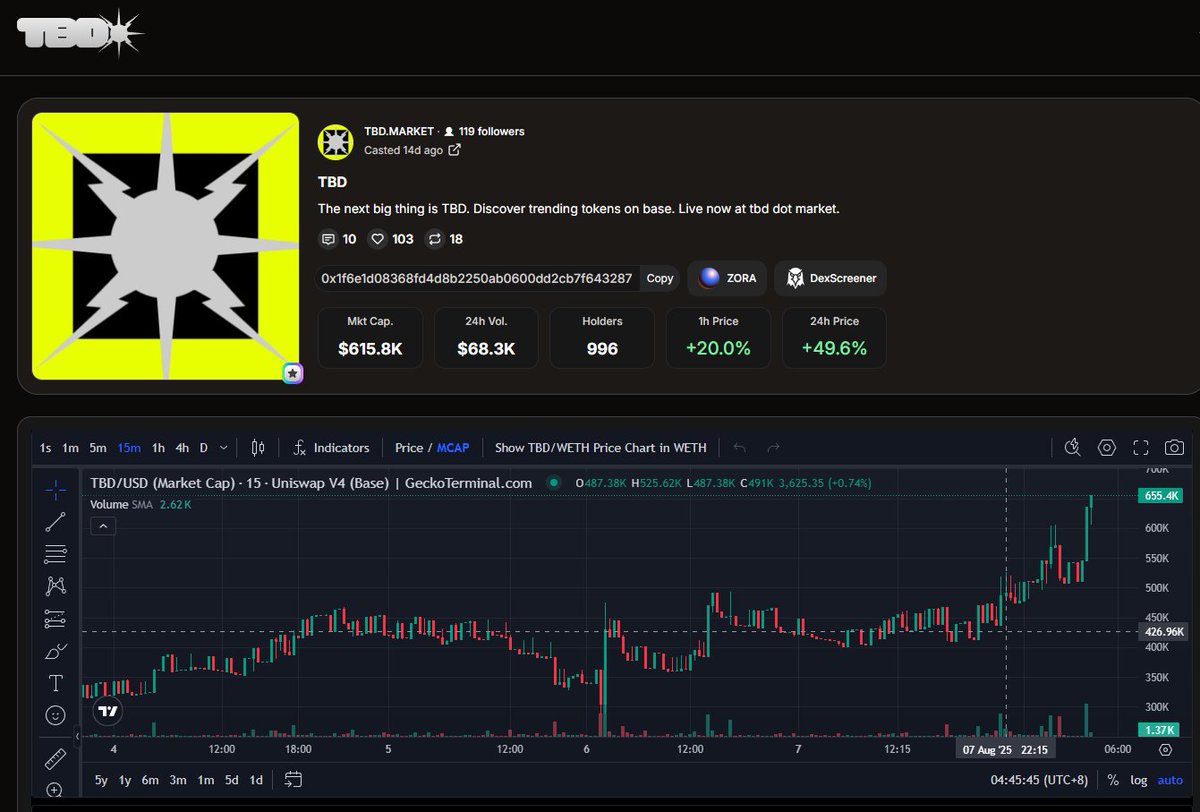This screenshot has height=812, width=1200.
Task: Set the date range to 1y
Action: (x=125, y=779)
